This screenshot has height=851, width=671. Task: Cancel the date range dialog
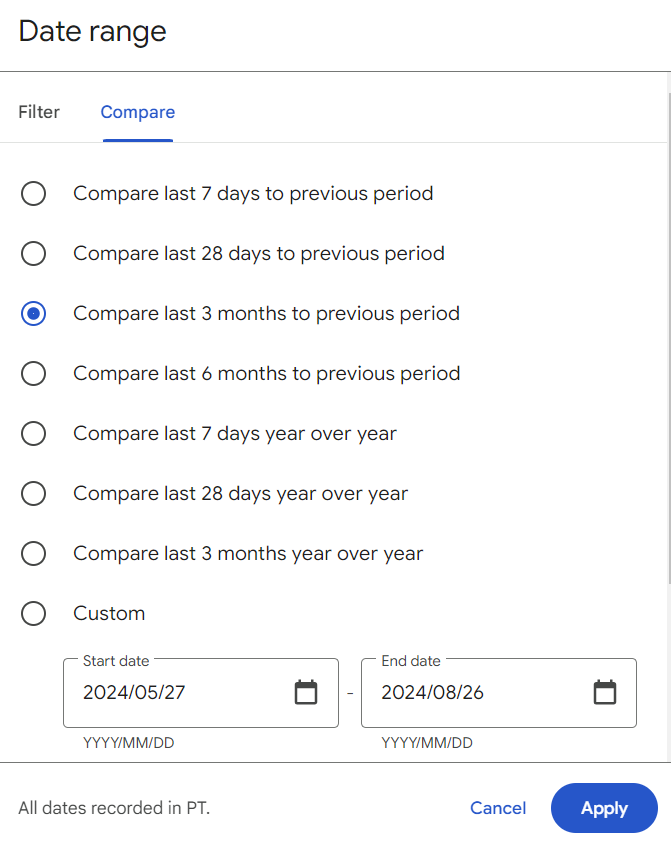click(x=498, y=808)
